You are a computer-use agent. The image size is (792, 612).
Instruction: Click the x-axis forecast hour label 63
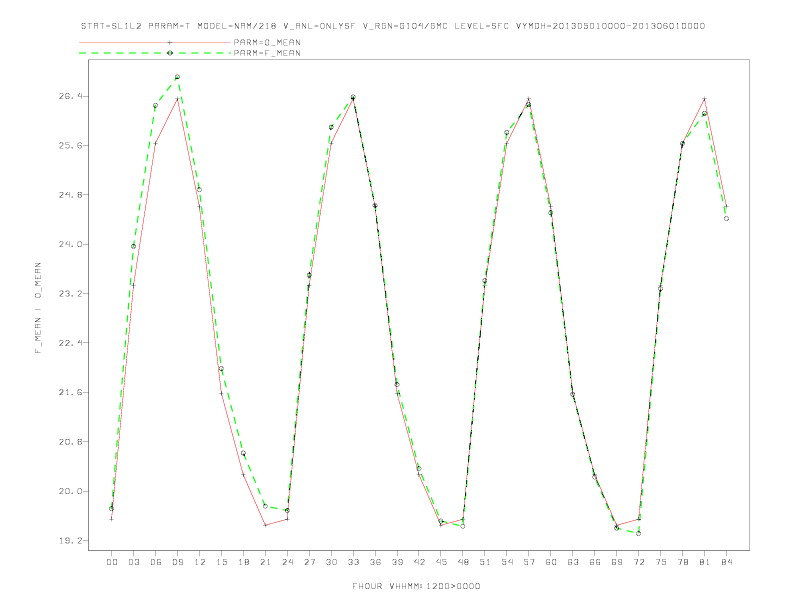tap(573, 562)
